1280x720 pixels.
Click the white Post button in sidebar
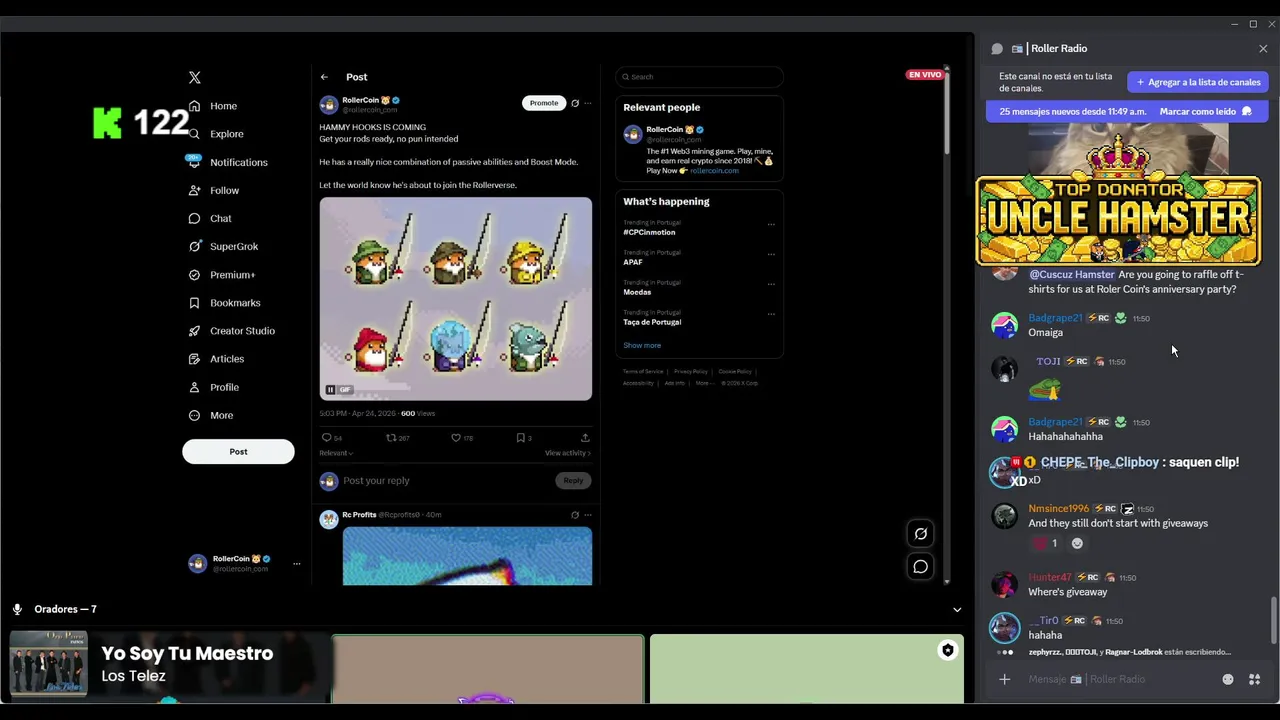[x=238, y=451]
